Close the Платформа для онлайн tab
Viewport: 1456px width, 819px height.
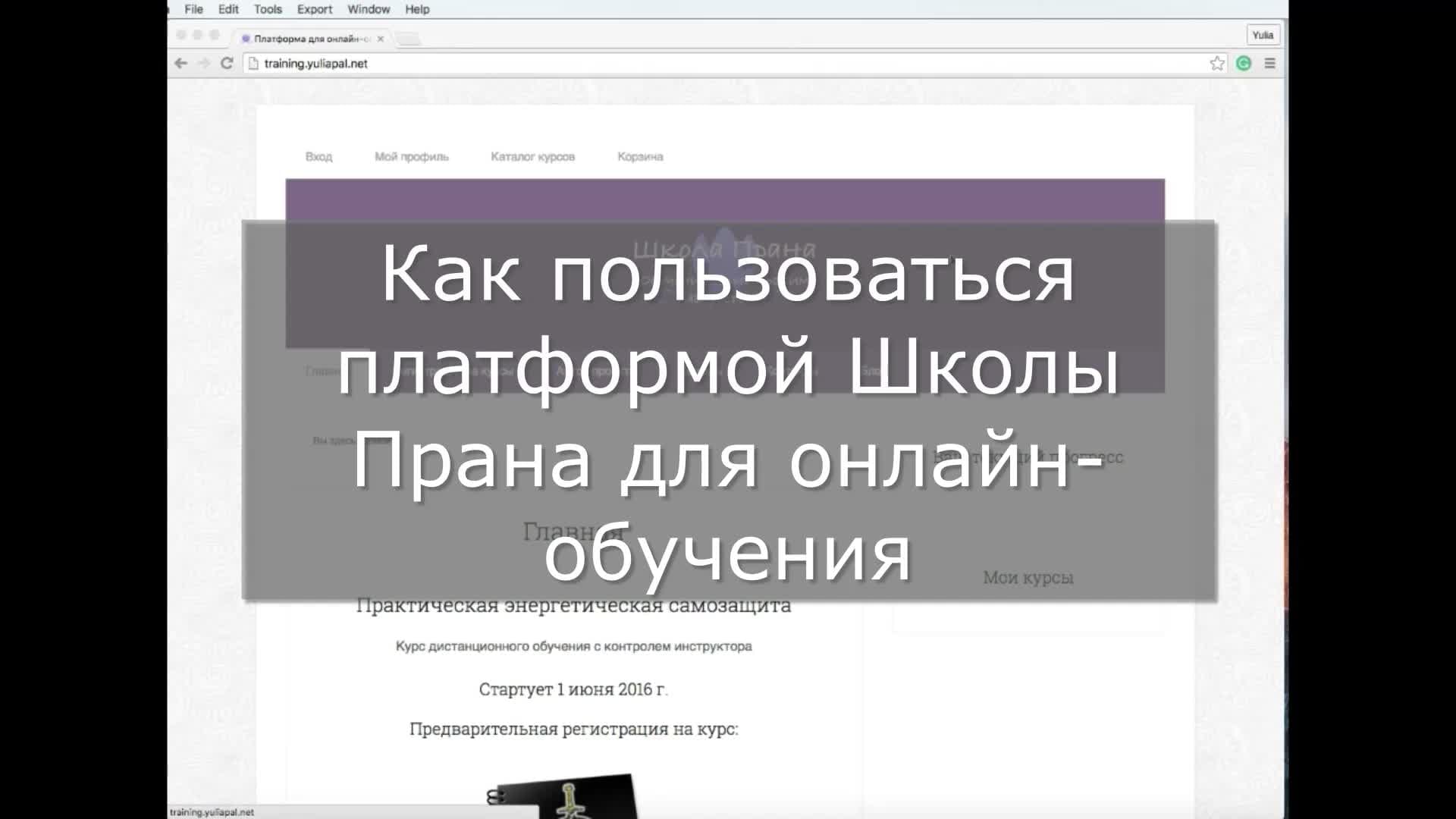pos(381,39)
